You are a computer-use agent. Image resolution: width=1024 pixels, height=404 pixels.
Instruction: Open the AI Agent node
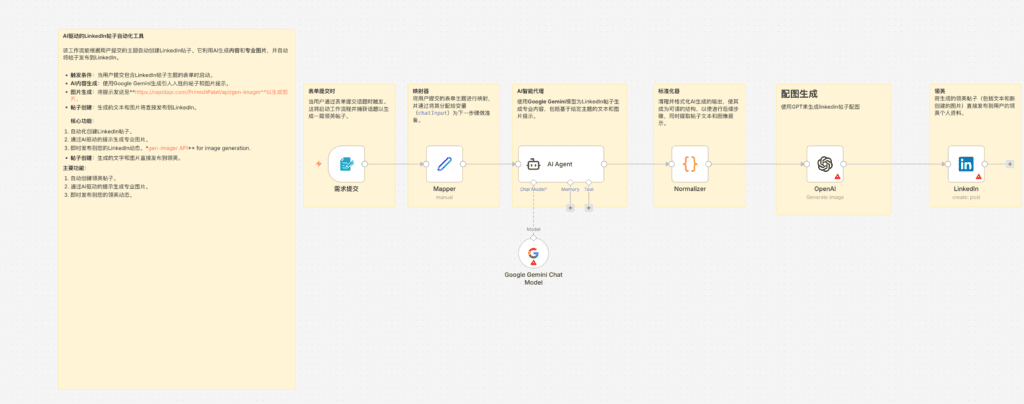[561, 163]
